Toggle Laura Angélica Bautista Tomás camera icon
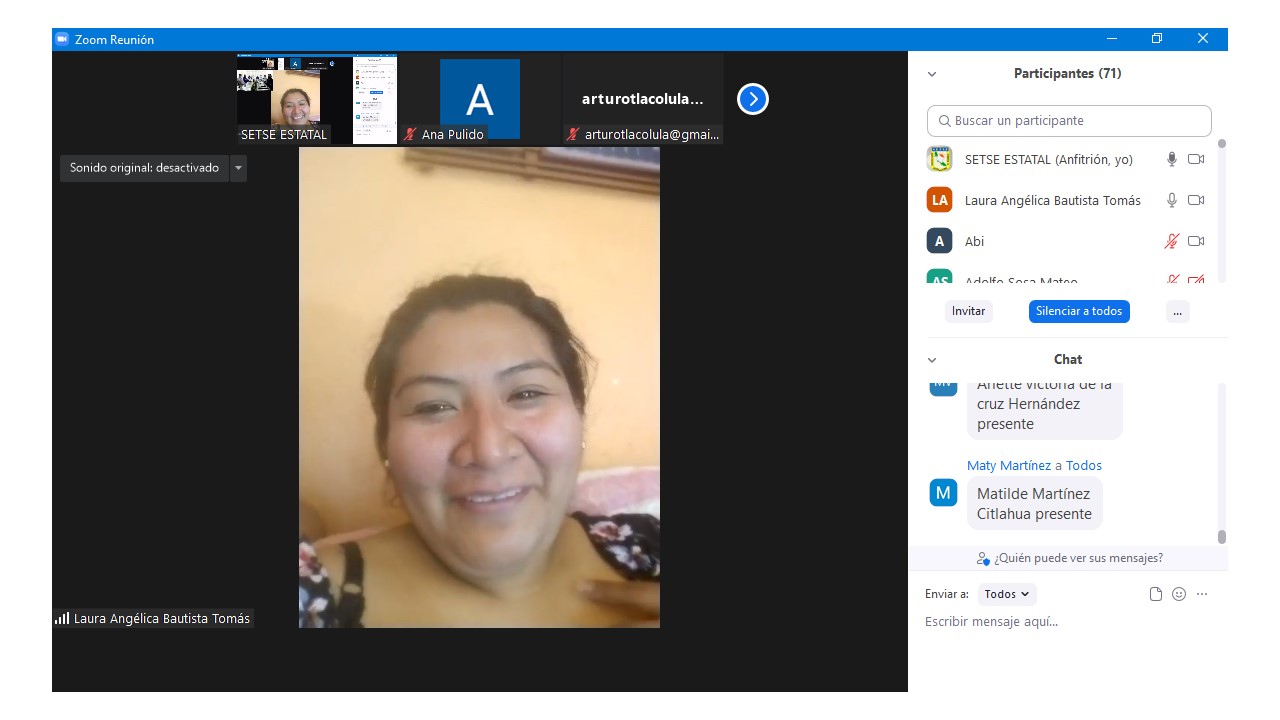The height and width of the screenshot is (720, 1280). (1196, 200)
